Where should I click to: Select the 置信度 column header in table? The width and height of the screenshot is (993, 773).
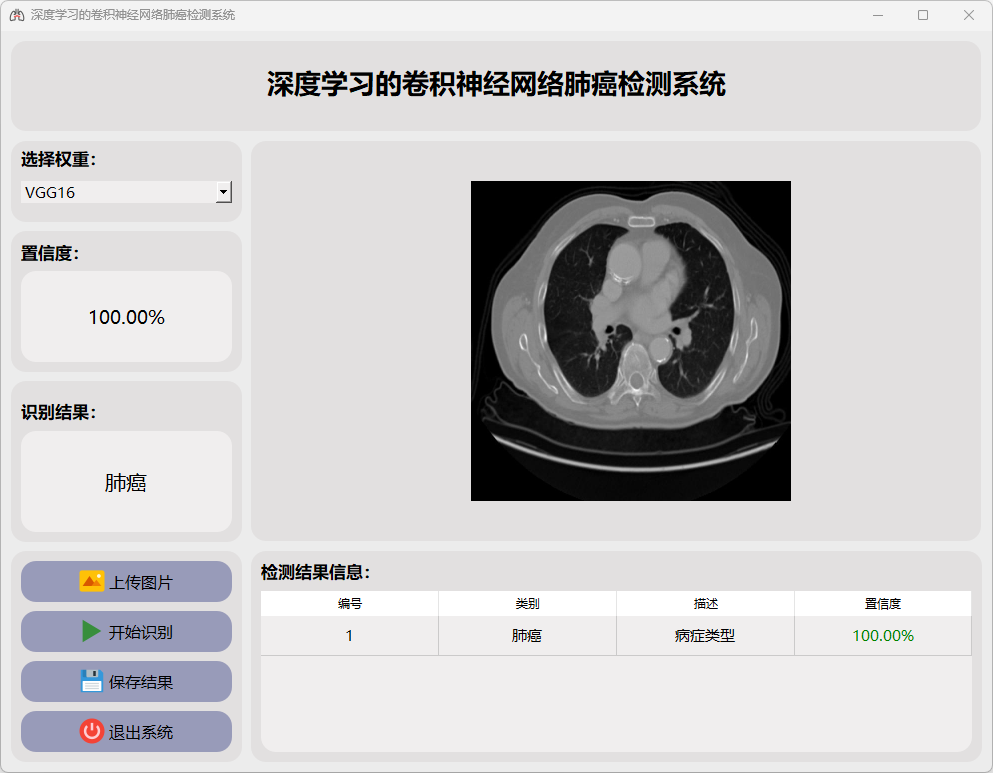(x=882, y=604)
